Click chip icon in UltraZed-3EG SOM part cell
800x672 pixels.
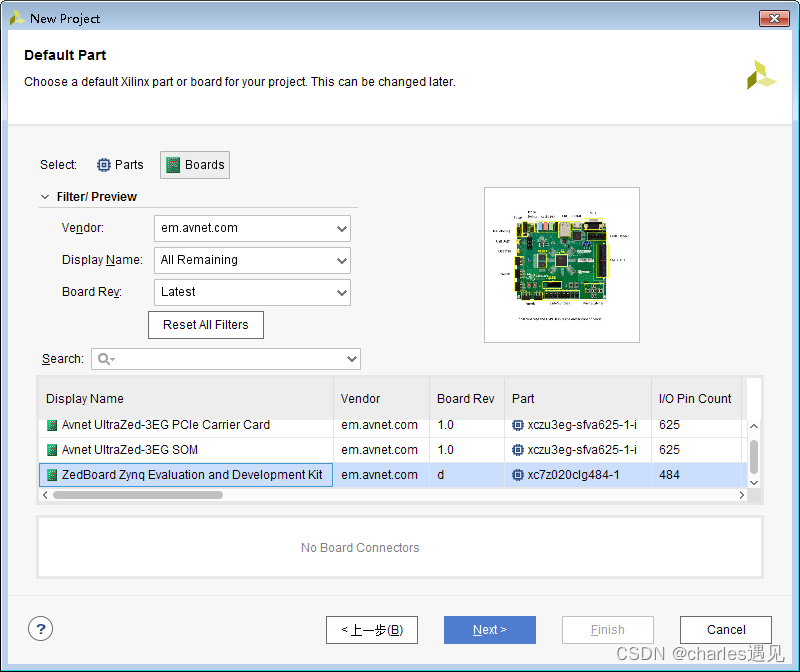pyautogui.click(x=517, y=450)
